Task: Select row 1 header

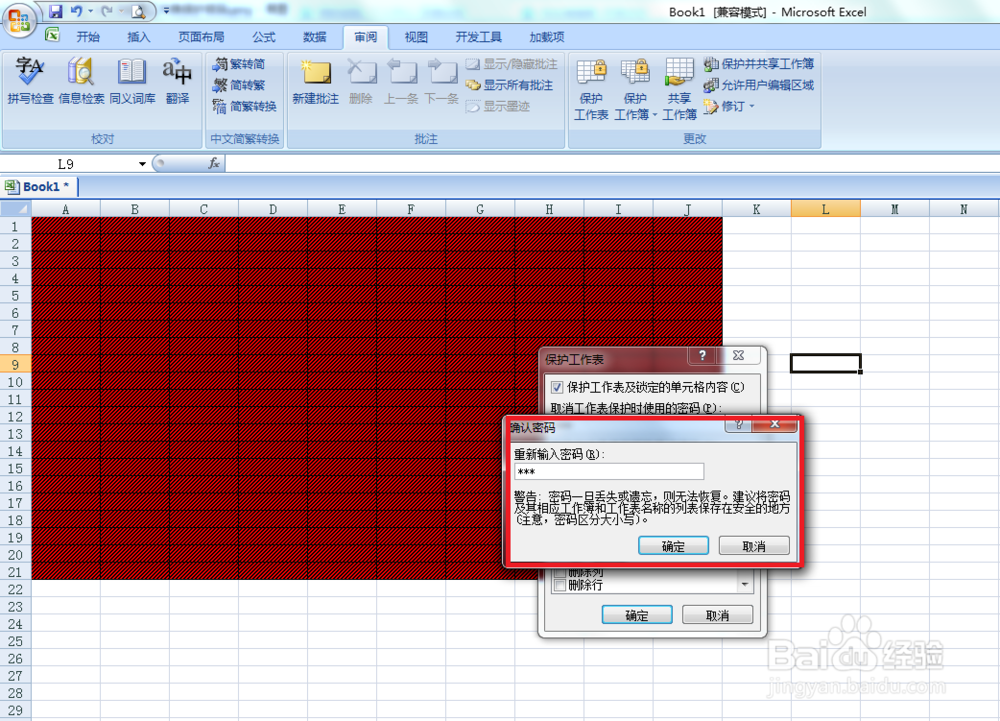Action: pyautogui.click(x=15, y=226)
